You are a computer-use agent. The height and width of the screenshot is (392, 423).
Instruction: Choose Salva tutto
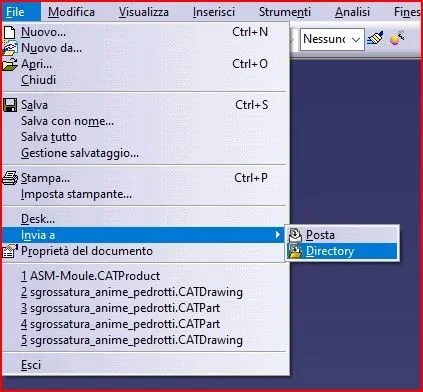pos(144,137)
